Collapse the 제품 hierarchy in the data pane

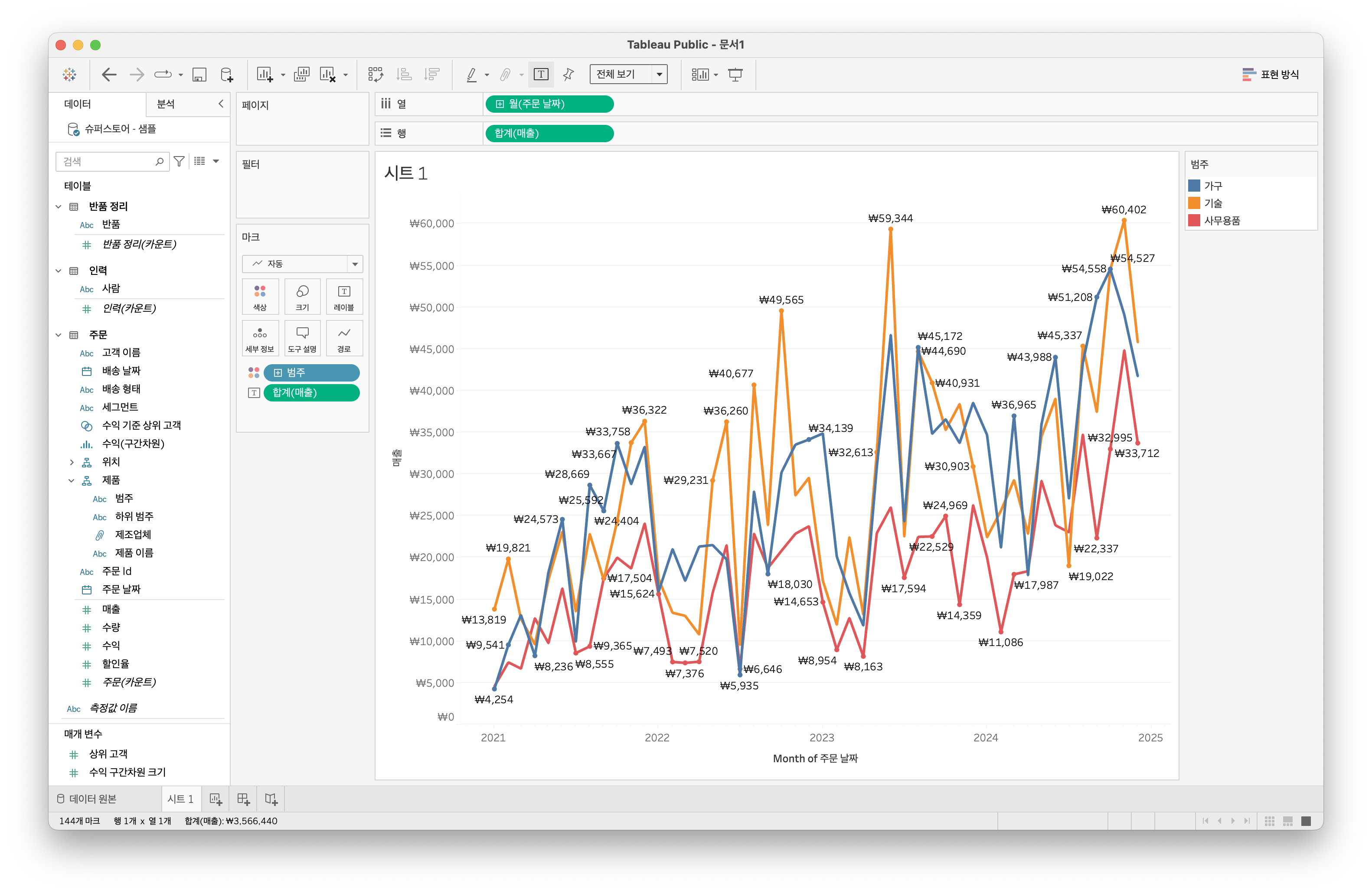(x=72, y=480)
